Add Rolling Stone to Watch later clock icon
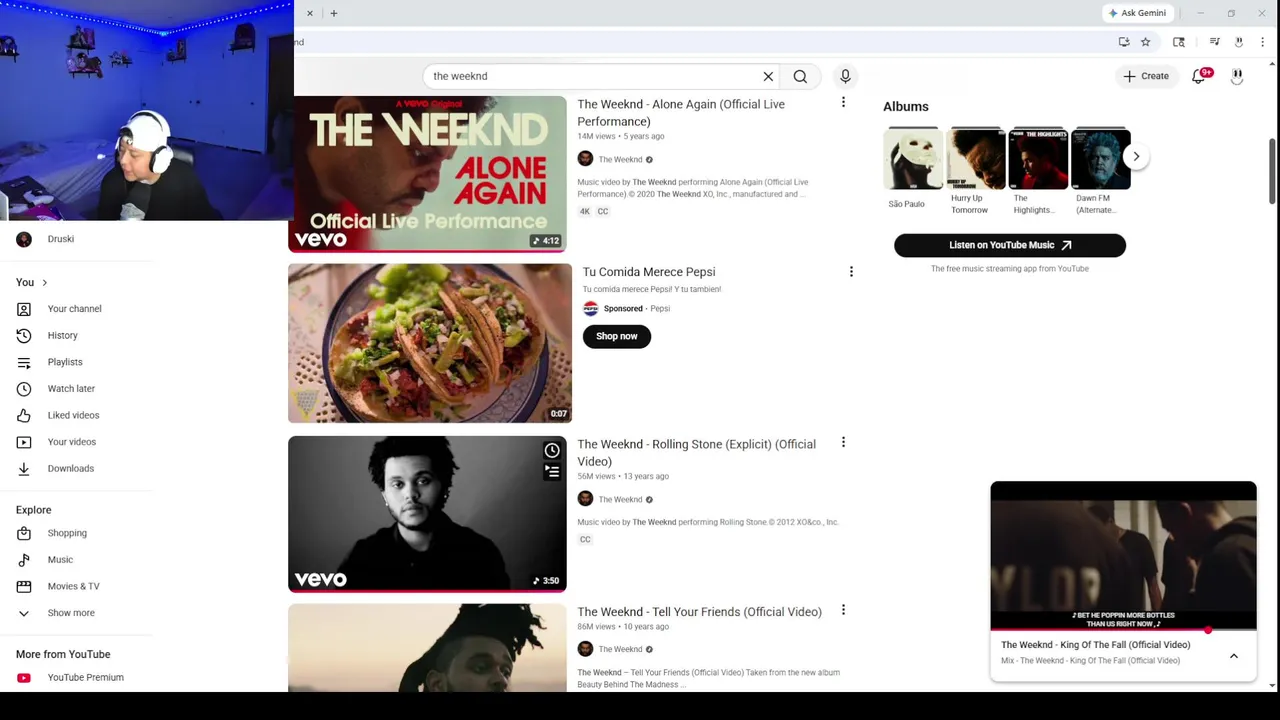1280x720 pixels. pos(552,451)
